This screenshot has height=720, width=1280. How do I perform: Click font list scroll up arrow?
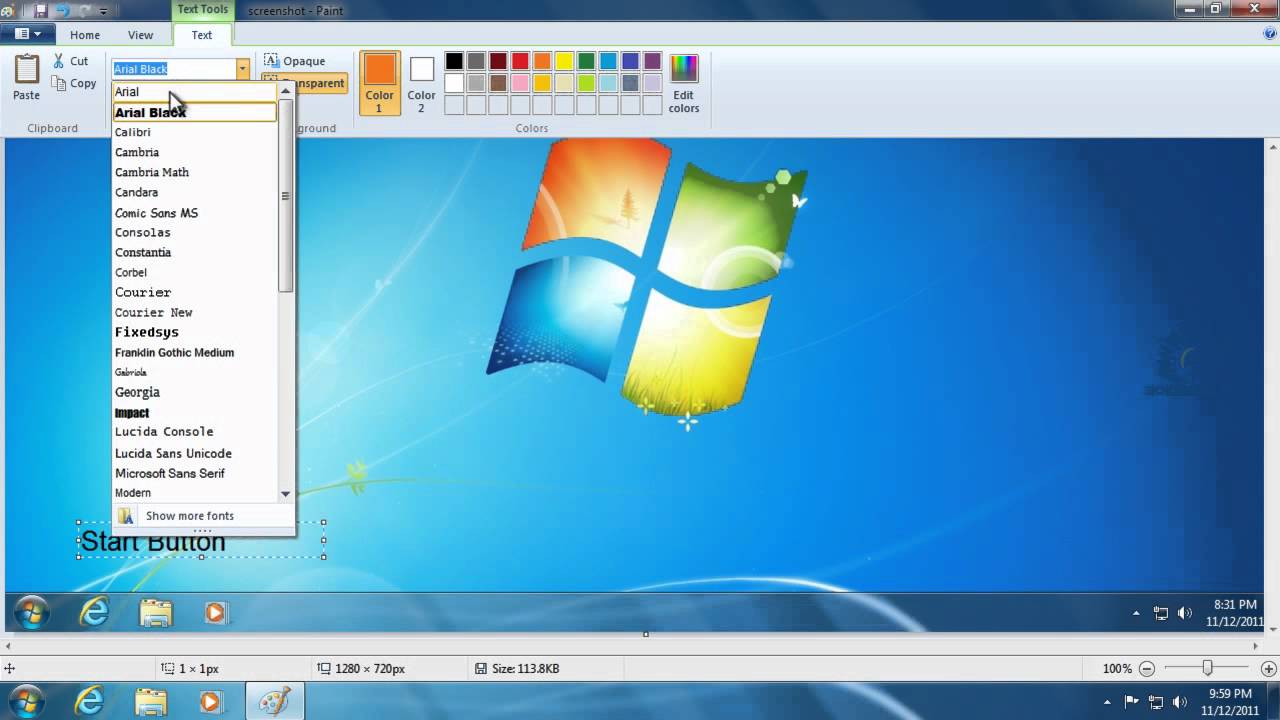pyautogui.click(x=285, y=91)
